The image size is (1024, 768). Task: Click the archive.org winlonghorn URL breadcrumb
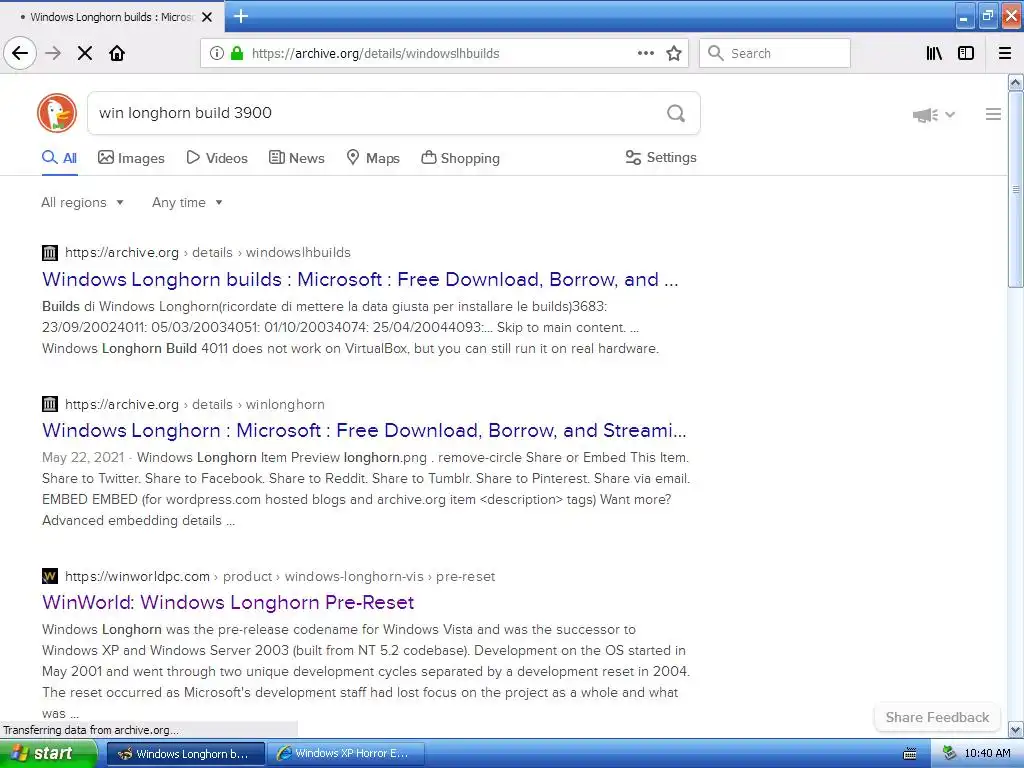coord(195,404)
